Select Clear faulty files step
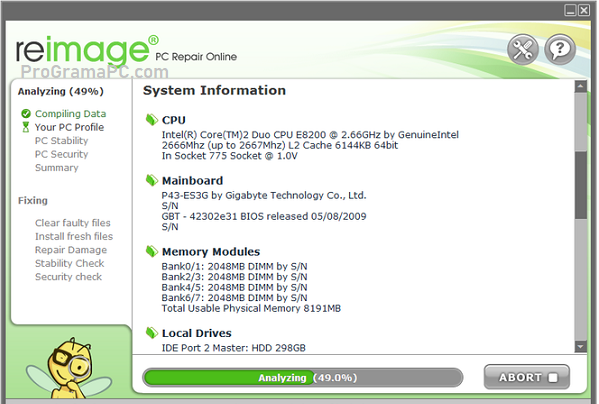 (73, 223)
